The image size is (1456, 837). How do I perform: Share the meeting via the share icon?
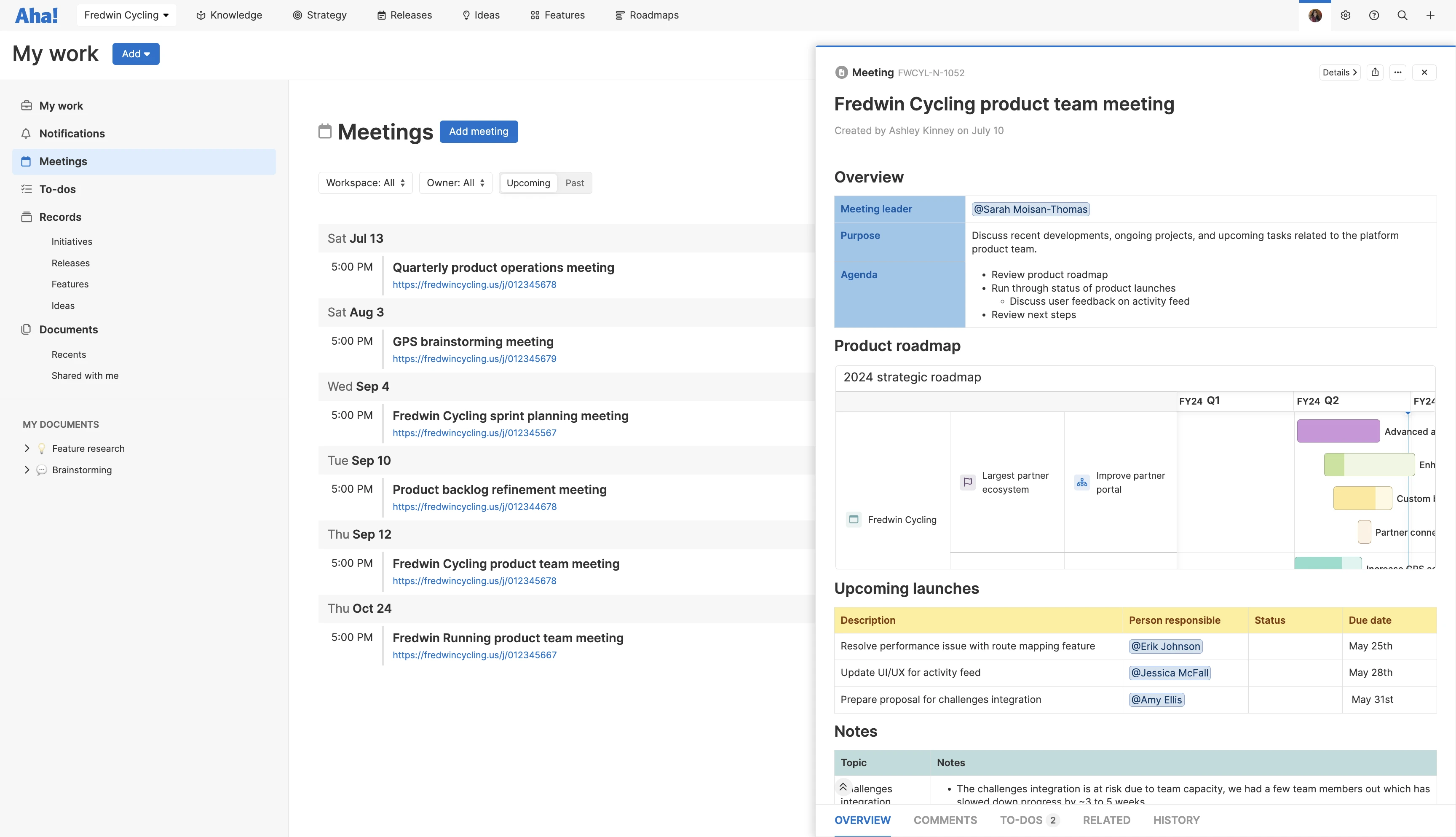[x=1376, y=72]
